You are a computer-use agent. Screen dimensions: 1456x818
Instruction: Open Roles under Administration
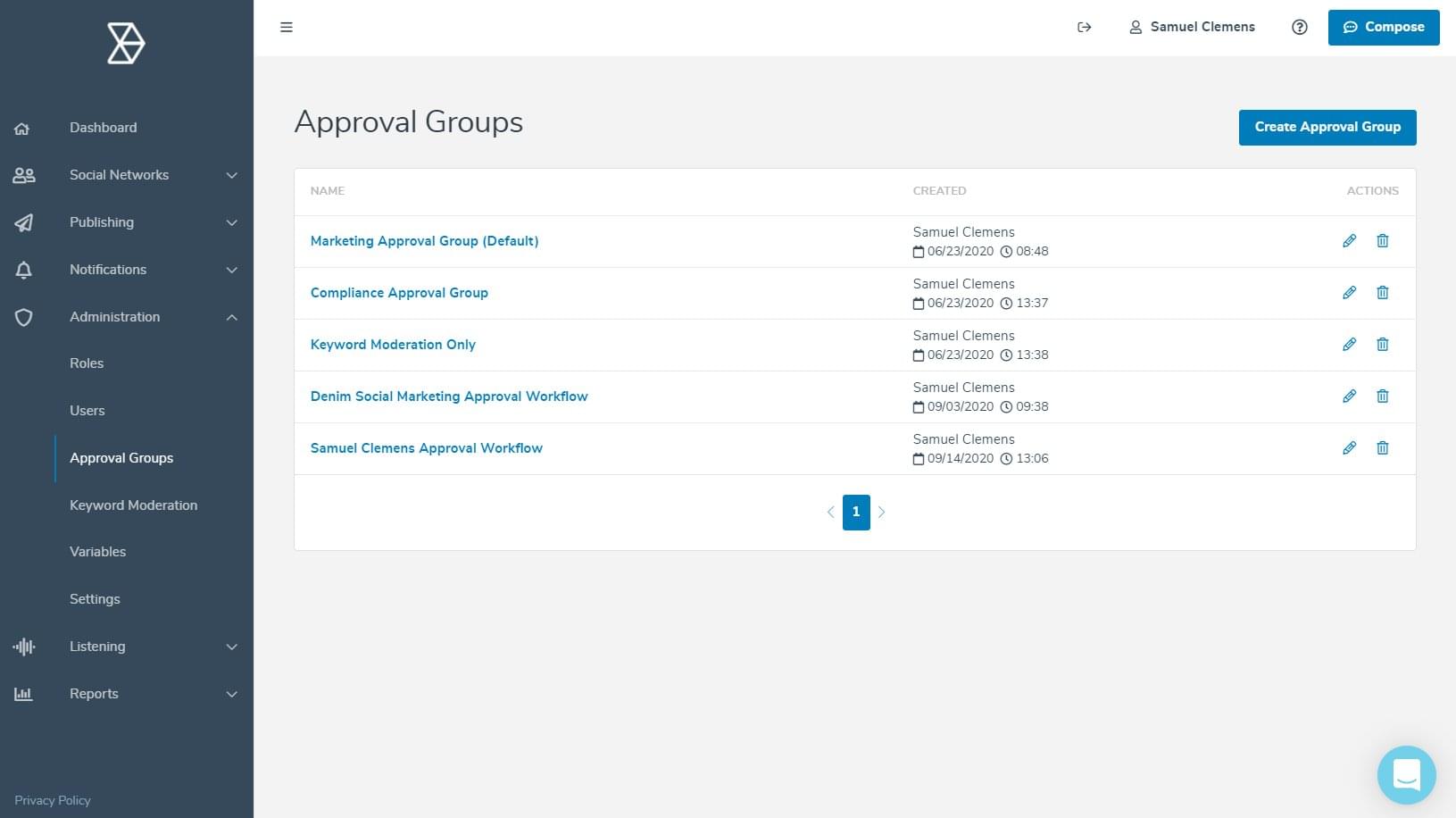87,363
